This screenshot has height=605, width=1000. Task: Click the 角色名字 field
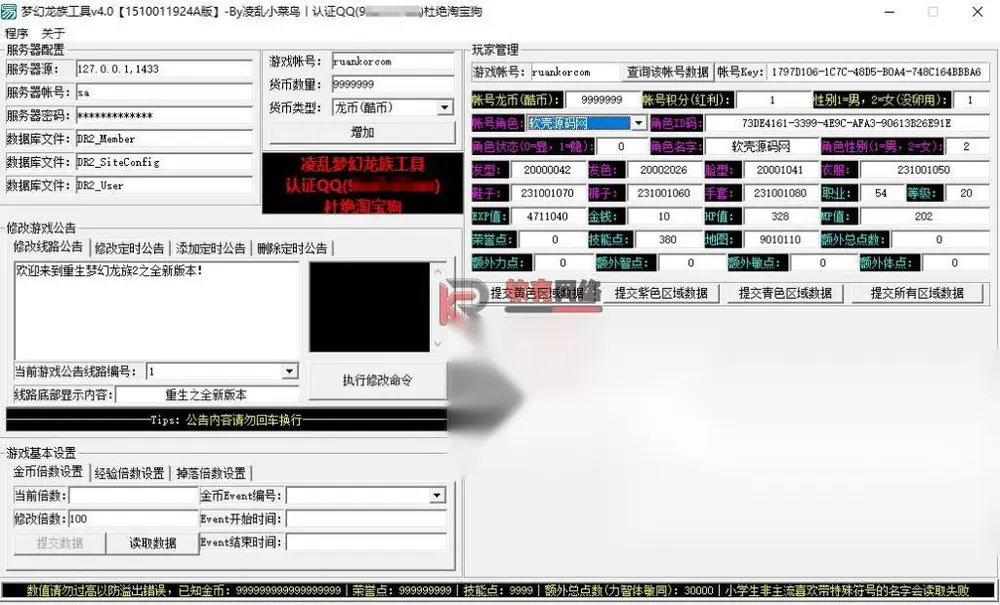761,147
